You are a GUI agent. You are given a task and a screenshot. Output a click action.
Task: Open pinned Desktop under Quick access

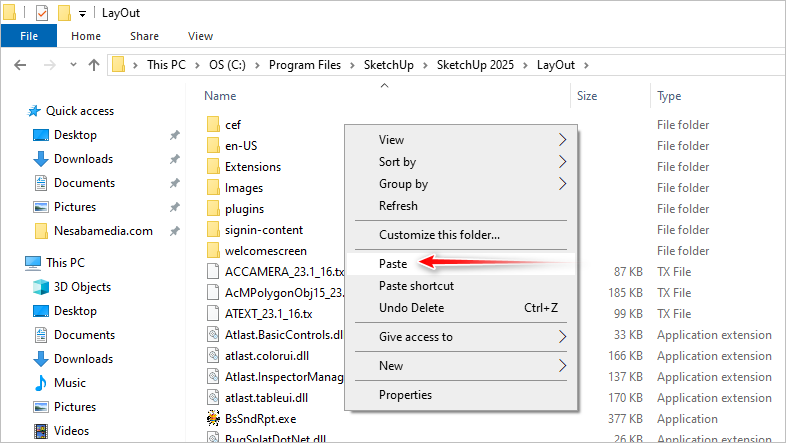pos(75,135)
